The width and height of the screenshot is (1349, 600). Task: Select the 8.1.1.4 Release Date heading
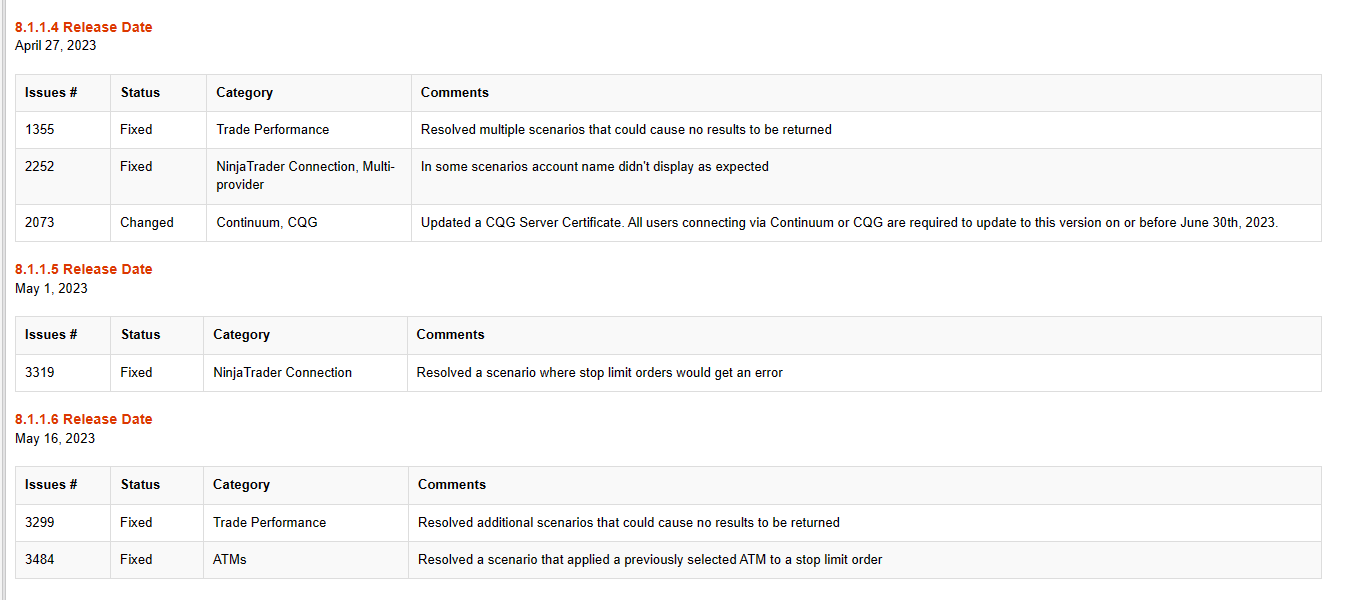[84, 27]
